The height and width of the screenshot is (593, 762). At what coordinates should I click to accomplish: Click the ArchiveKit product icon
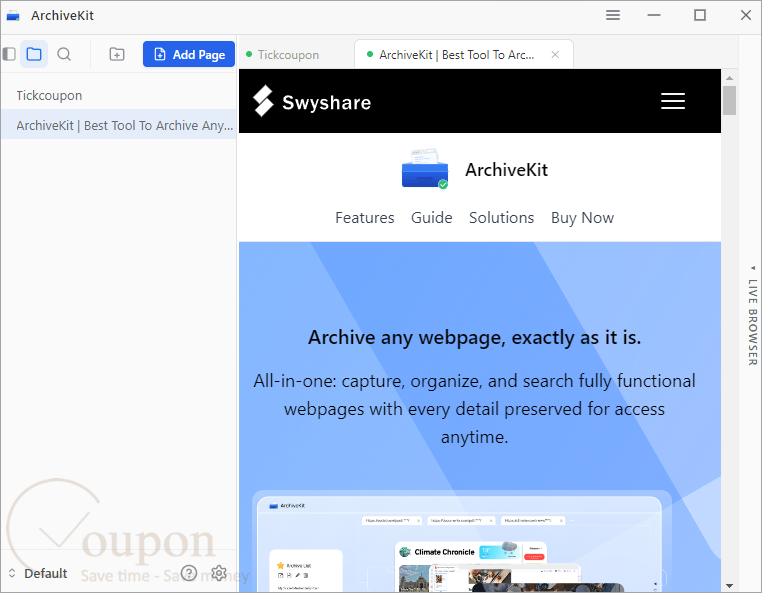coord(425,169)
